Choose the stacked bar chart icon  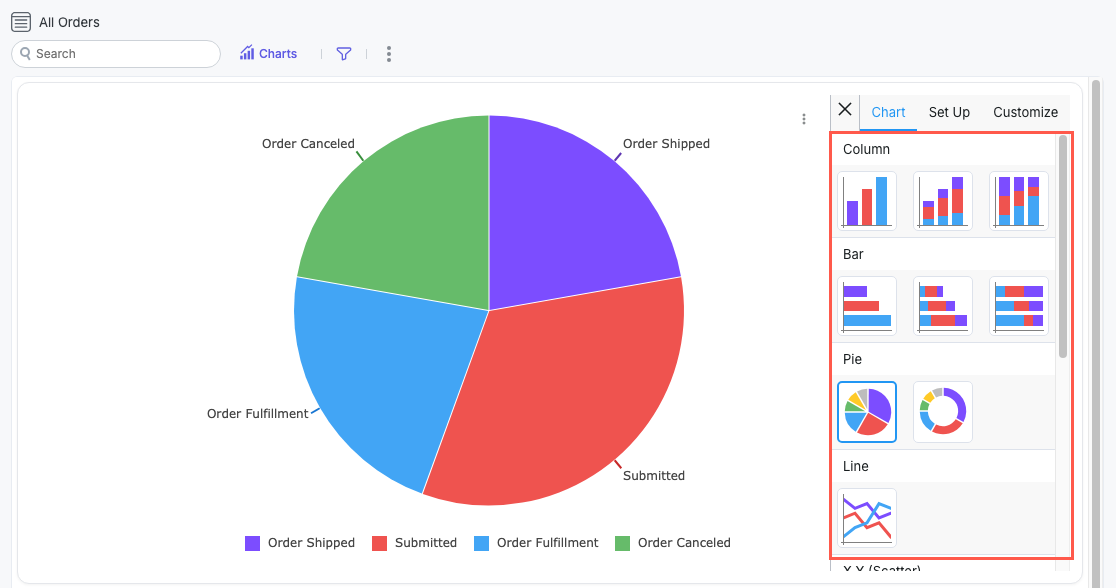point(942,305)
